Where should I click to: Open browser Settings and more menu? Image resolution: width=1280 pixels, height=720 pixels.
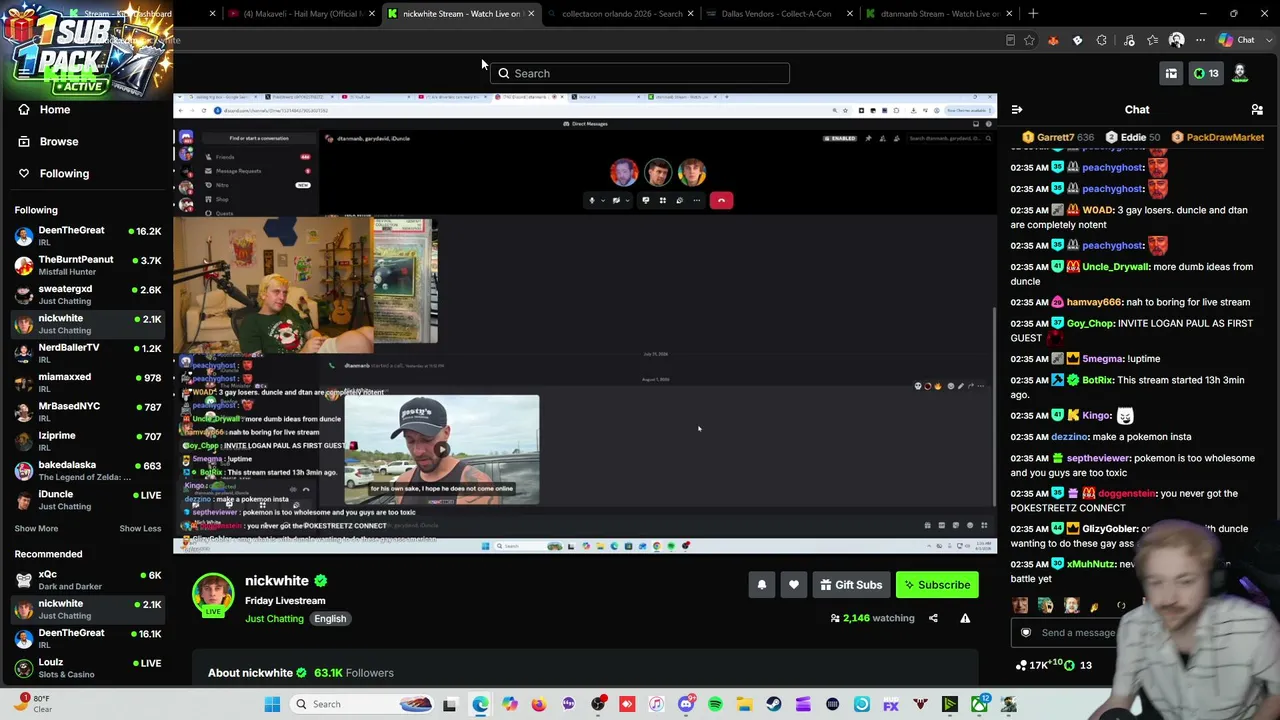click(x=1200, y=40)
